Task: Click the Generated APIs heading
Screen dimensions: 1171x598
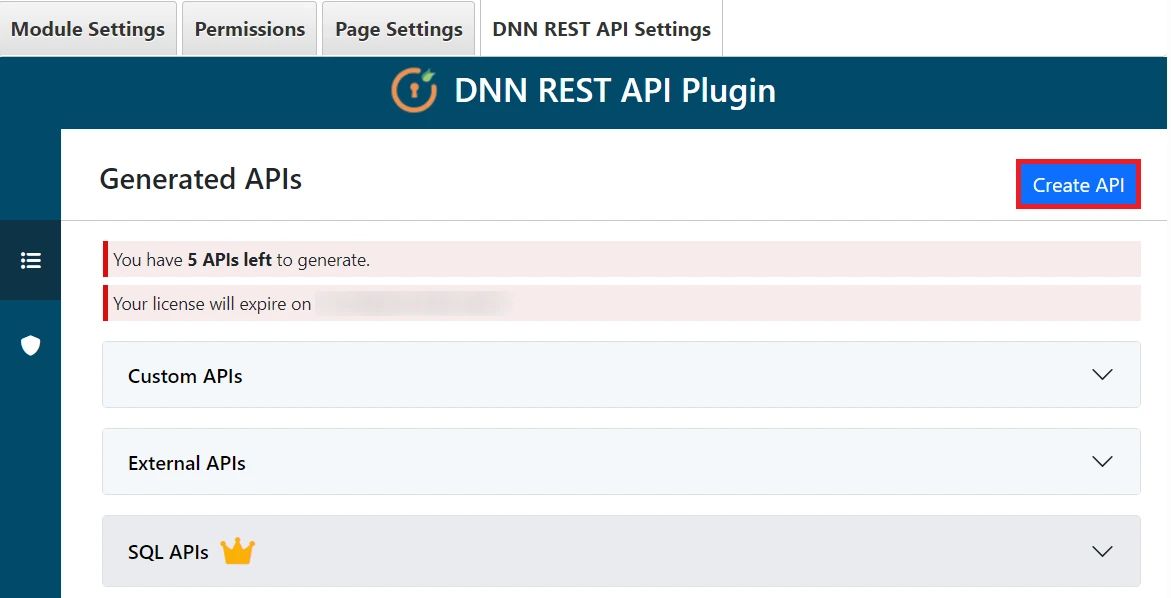Action: click(x=201, y=179)
